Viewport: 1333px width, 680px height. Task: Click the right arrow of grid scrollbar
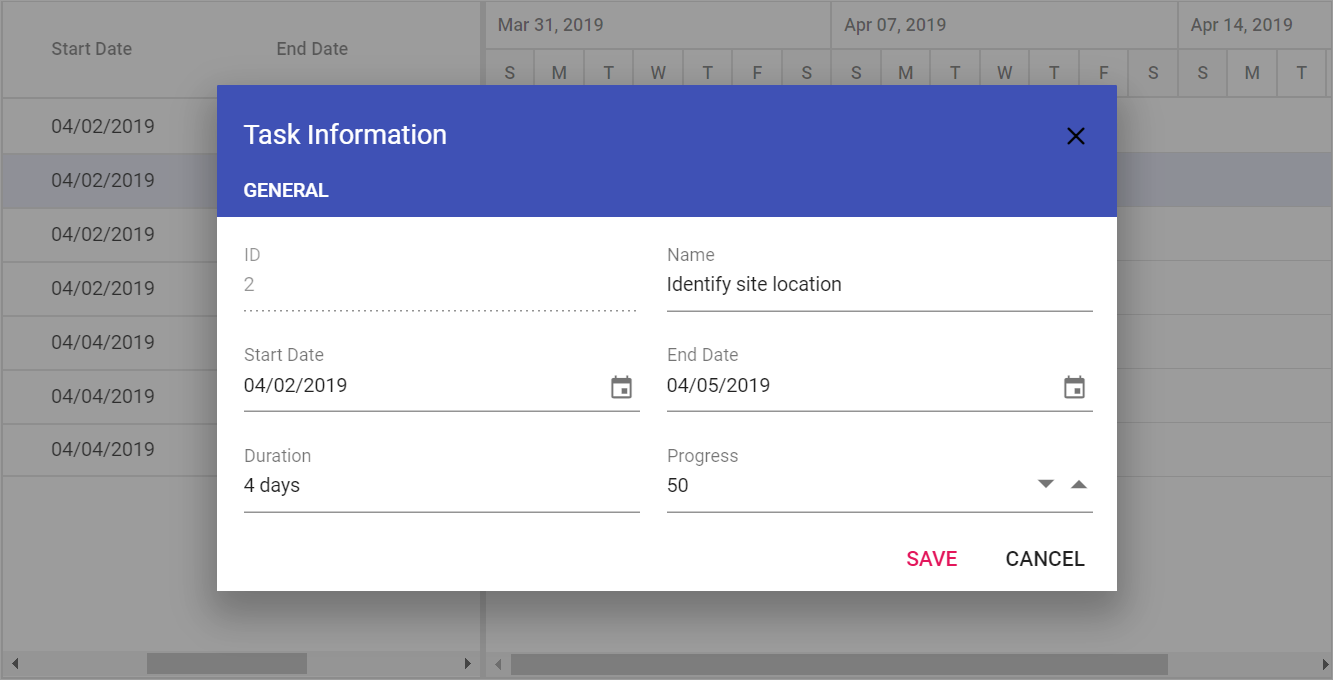pyautogui.click(x=467, y=663)
